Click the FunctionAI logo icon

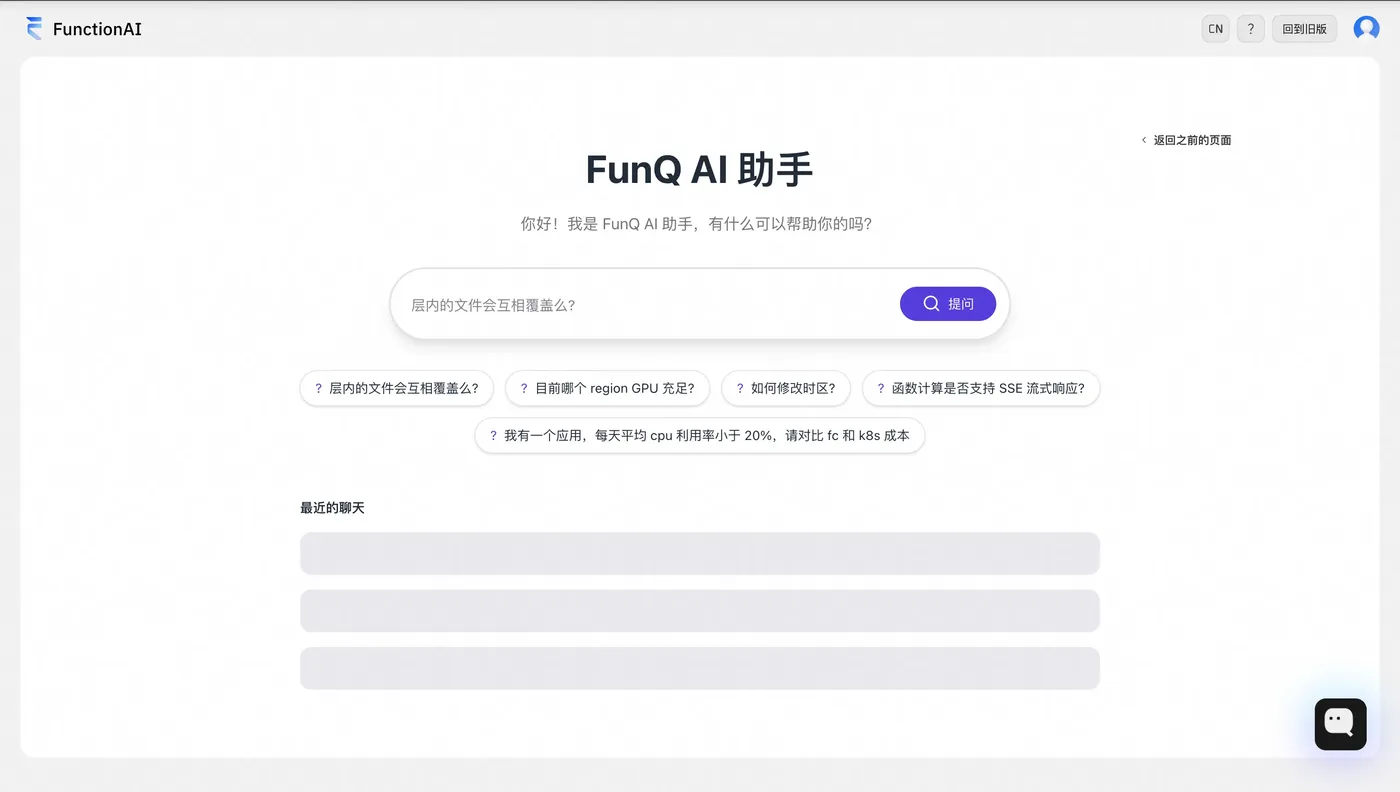click(x=34, y=28)
